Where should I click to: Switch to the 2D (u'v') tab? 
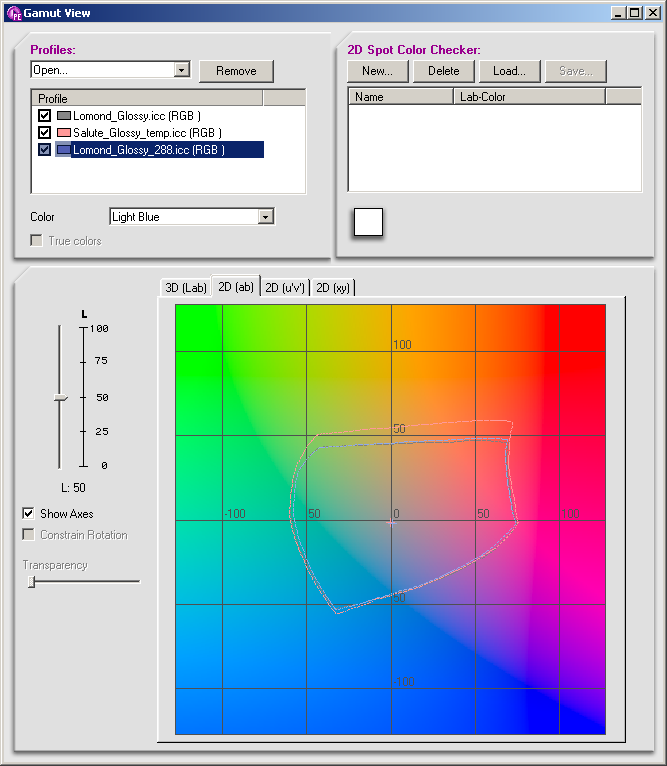point(285,288)
